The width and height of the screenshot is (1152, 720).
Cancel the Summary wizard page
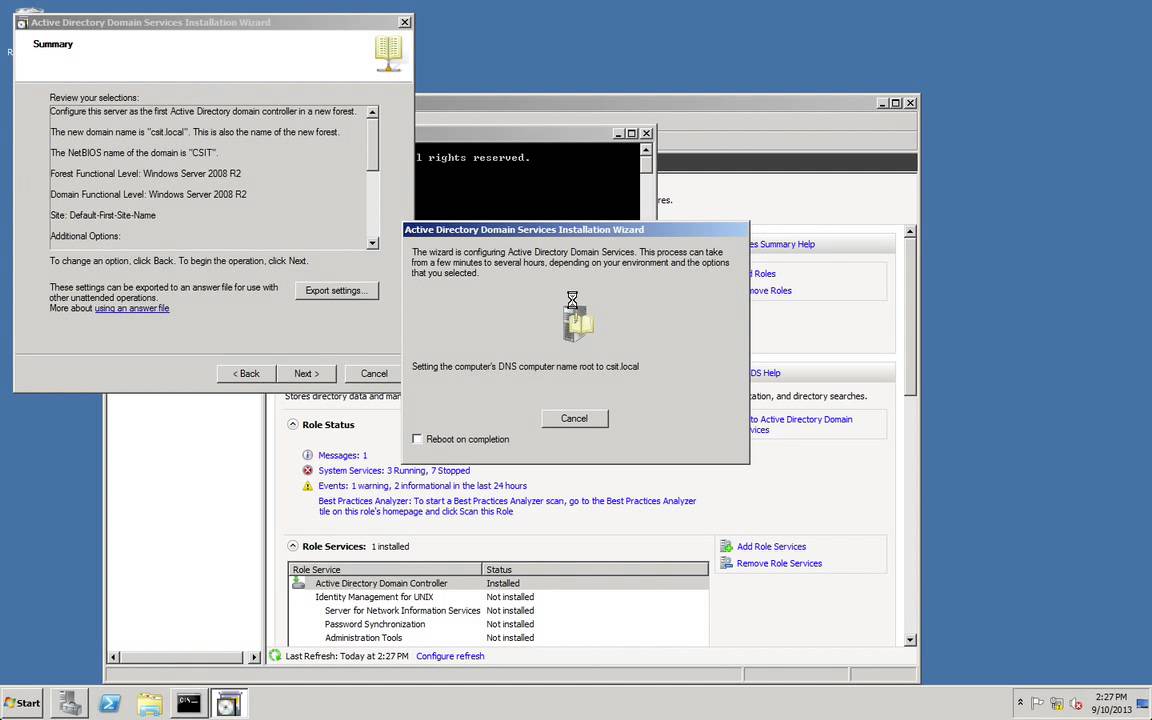point(374,373)
